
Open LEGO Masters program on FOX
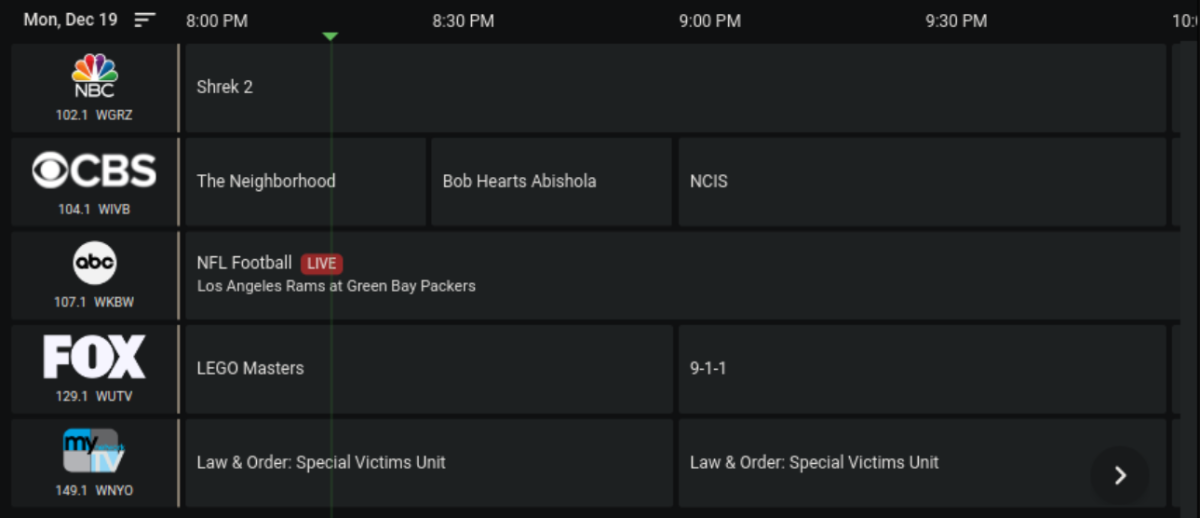point(429,368)
